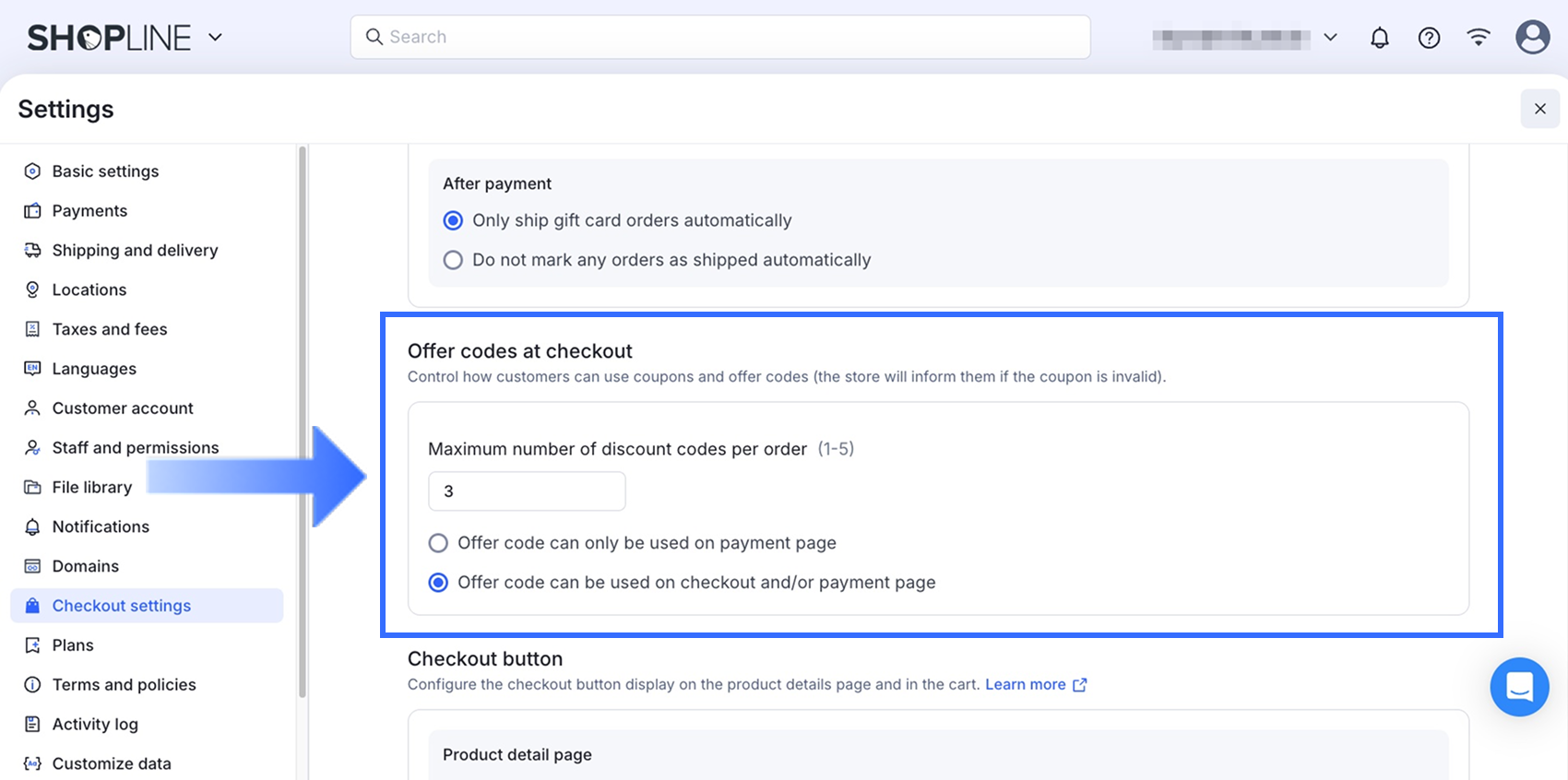Click the notifications bell icon in header
This screenshot has height=780, width=1568.
(1379, 38)
